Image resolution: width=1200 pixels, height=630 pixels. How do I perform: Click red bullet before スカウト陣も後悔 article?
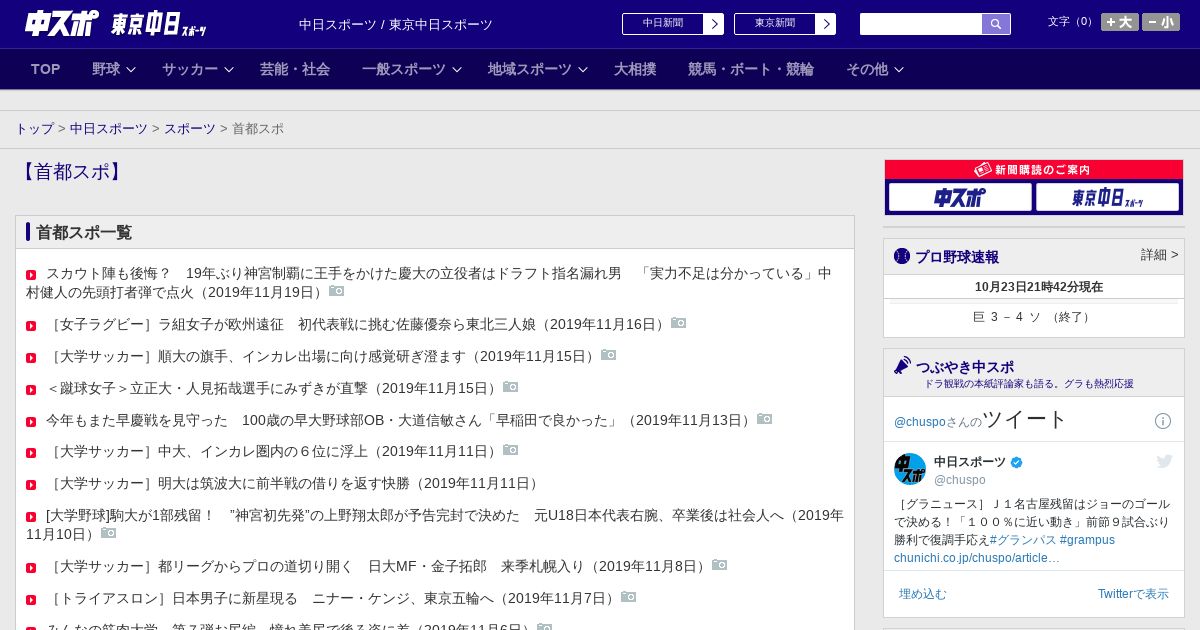point(31,275)
